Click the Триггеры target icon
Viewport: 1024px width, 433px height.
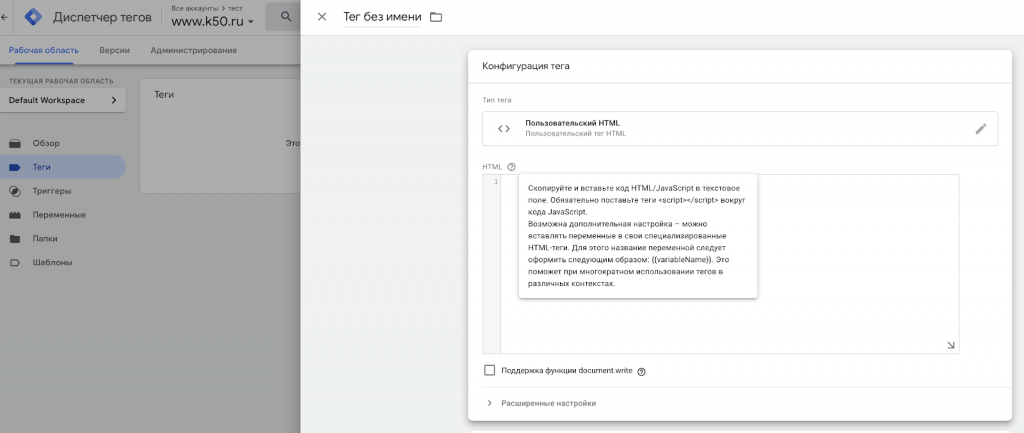[14, 191]
